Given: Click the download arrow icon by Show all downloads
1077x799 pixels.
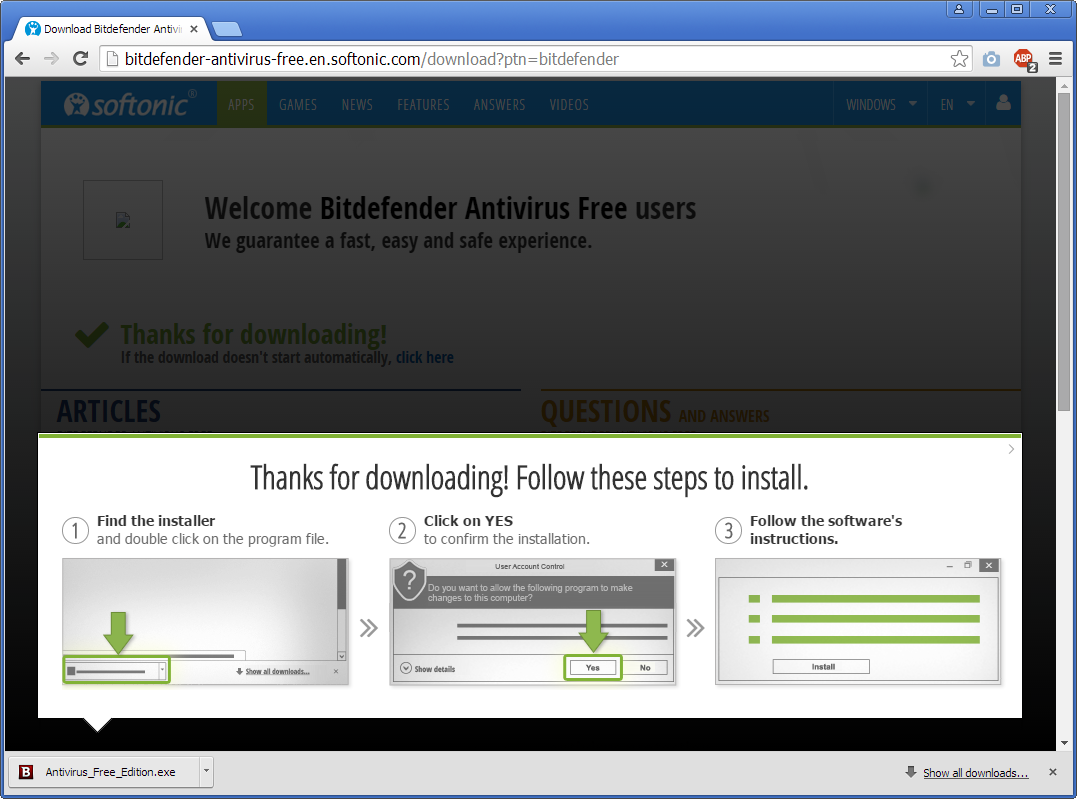Looking at the screenshot, I should (911, 772).
